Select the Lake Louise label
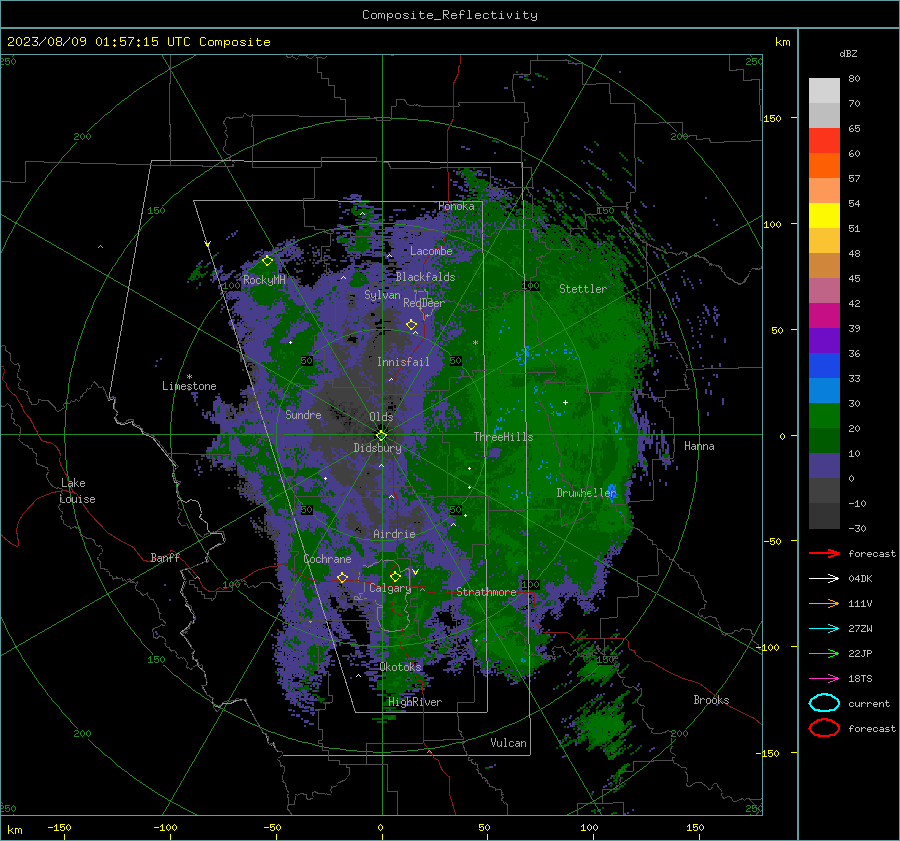The height and width of the screenshot is (841, 900). [x=77, y=491]
